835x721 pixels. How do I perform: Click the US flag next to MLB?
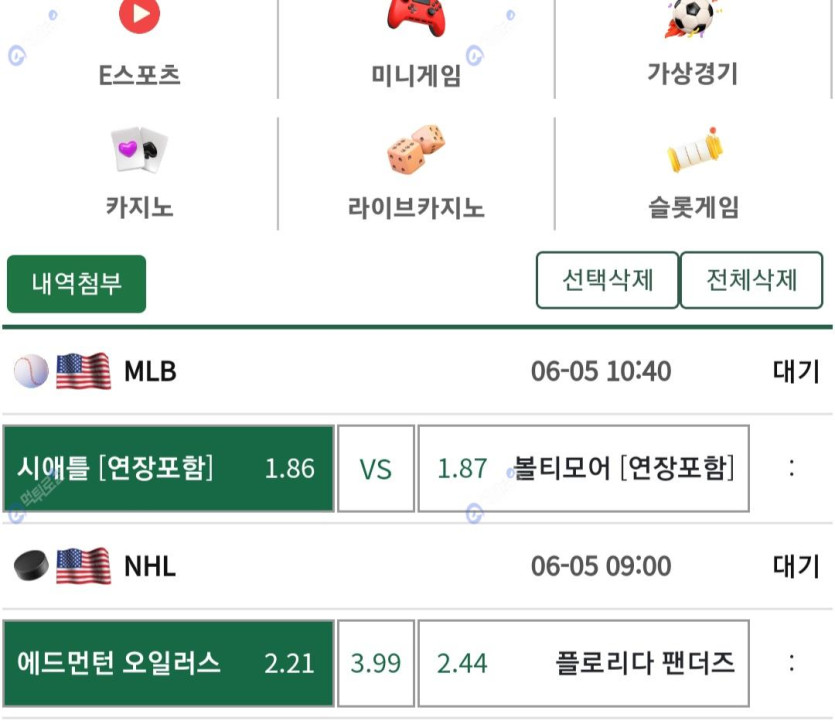pyautogui.click(x=84, y=371)
